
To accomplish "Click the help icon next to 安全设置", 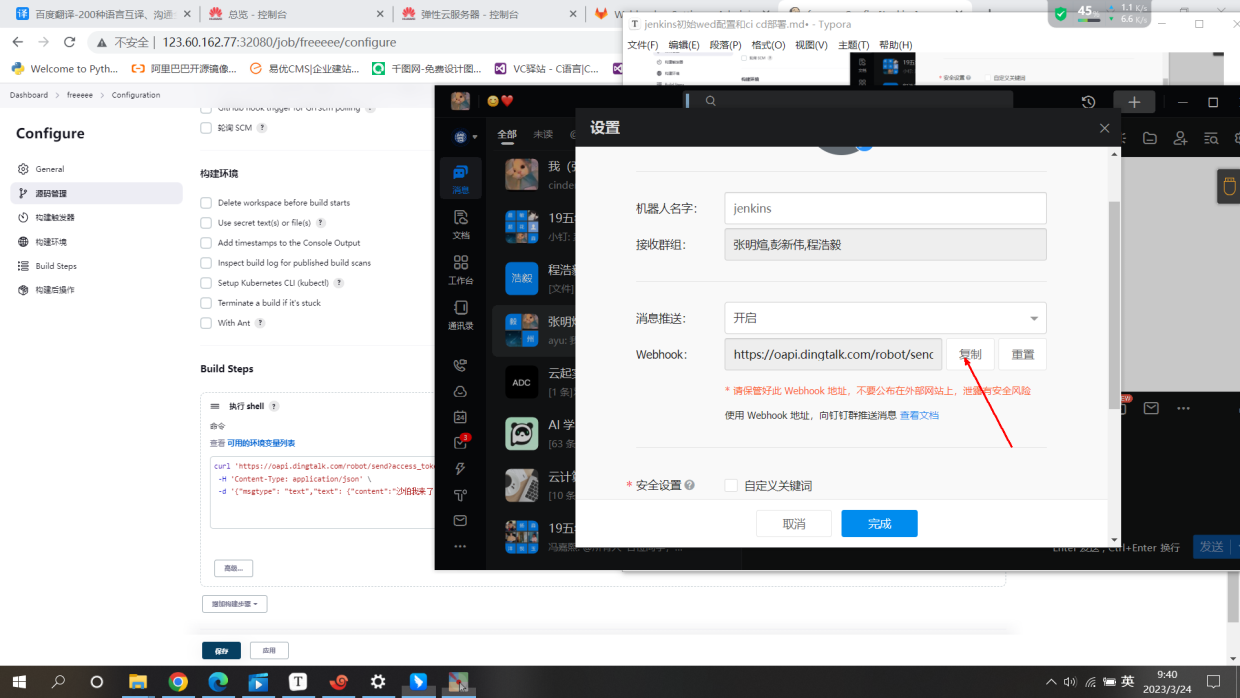I will [689, 485].
